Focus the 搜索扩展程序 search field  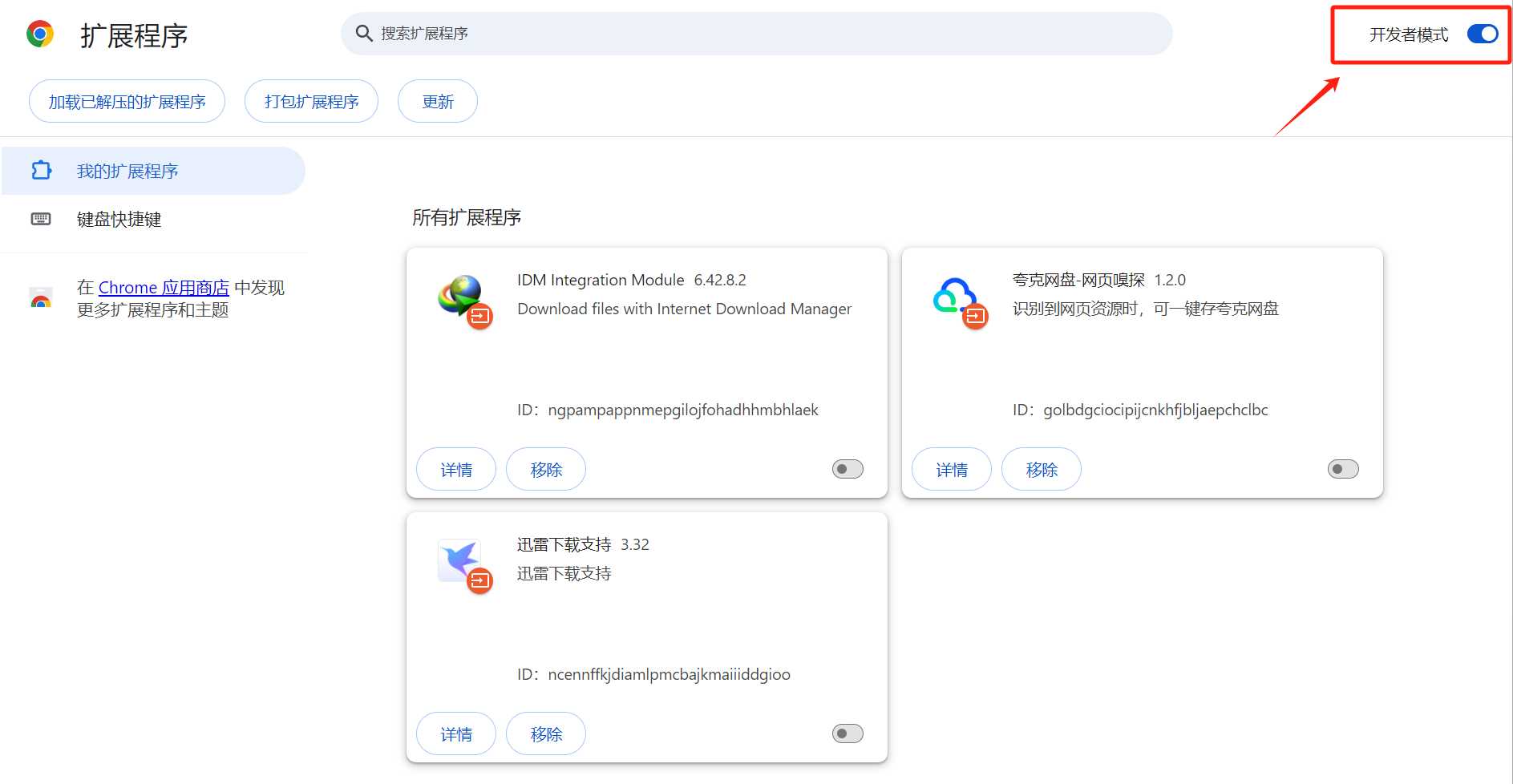pos(757,34)
